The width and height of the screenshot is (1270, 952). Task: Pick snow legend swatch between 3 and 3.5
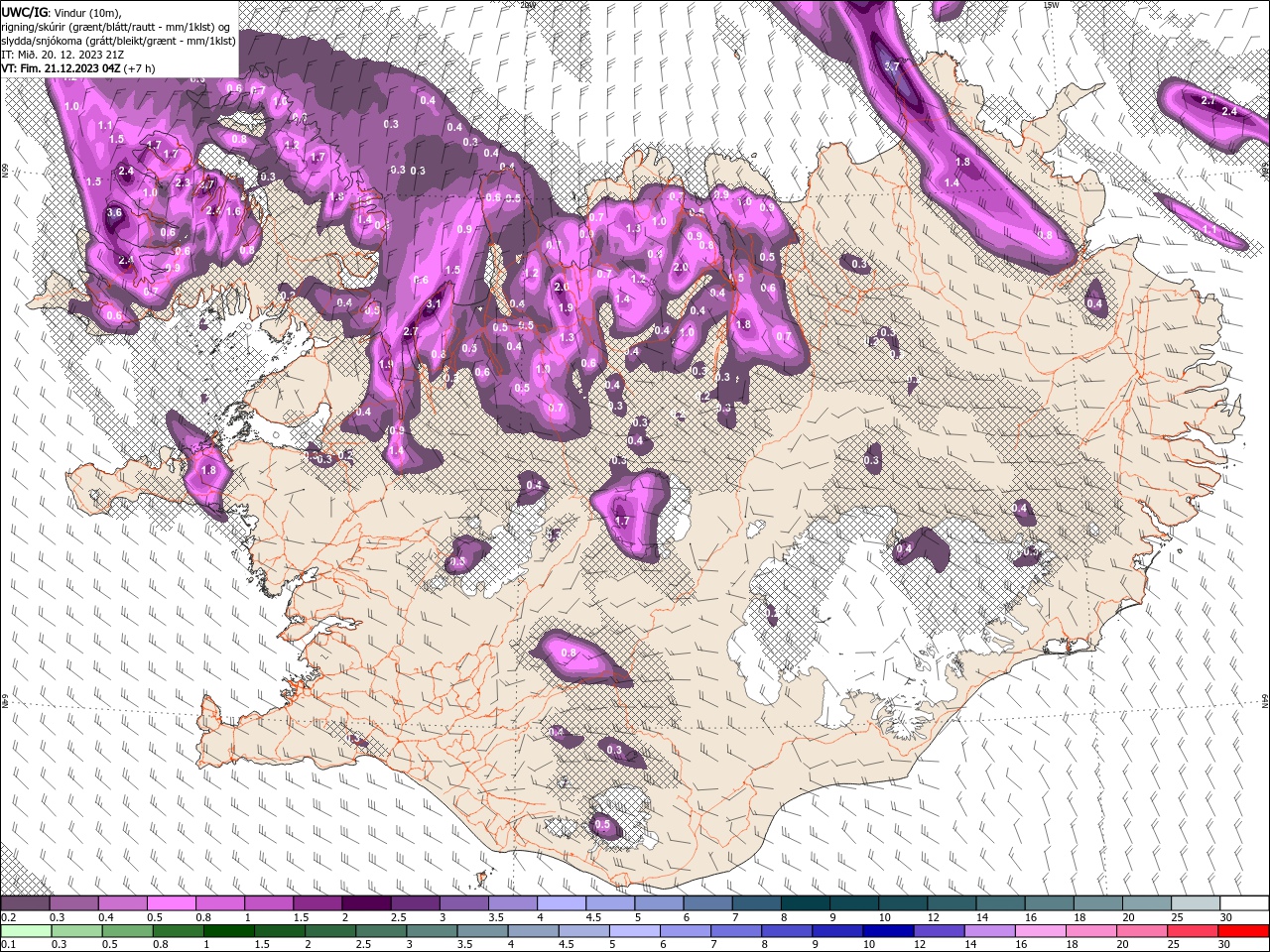[463, 903]
